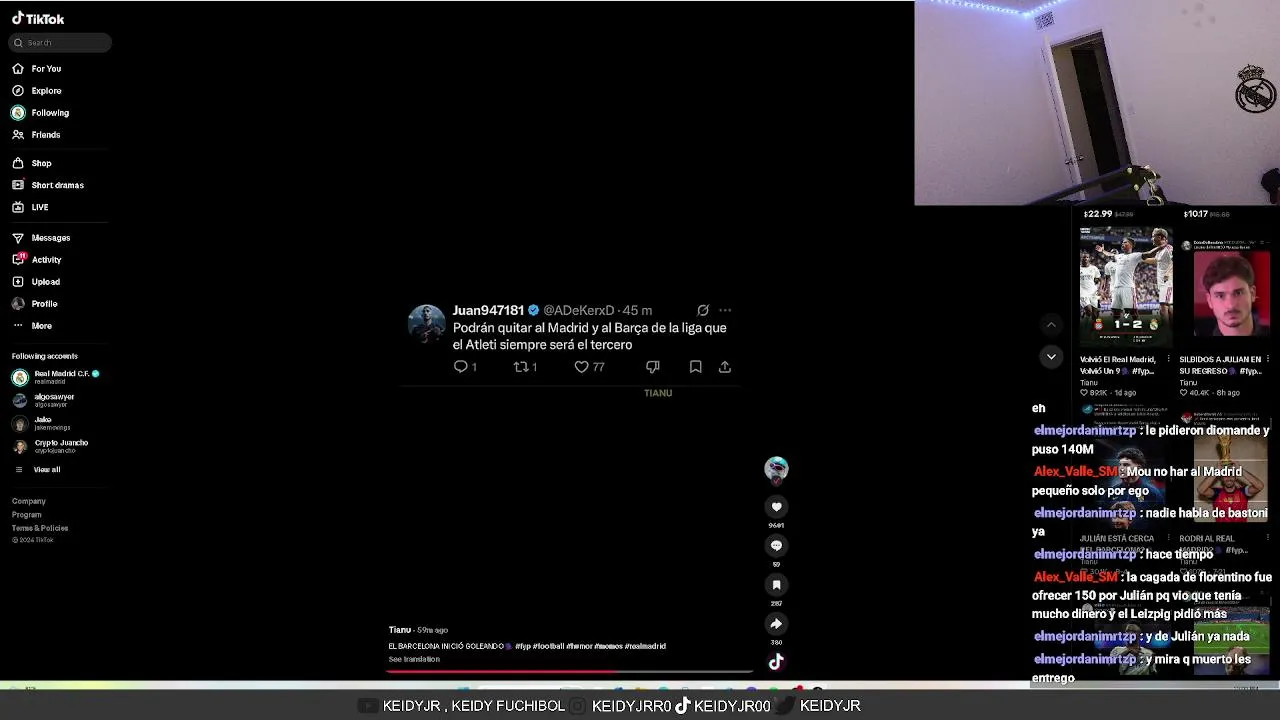Screen dimensions: 1280x720
Task: Click the video progress bar
Action: 570,672
